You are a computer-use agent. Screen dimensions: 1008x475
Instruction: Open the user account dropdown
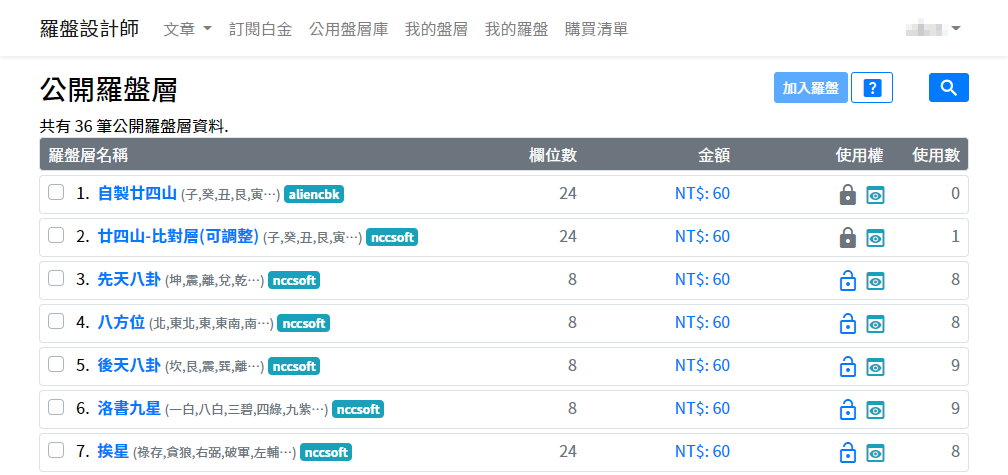(x=933, y=29)
